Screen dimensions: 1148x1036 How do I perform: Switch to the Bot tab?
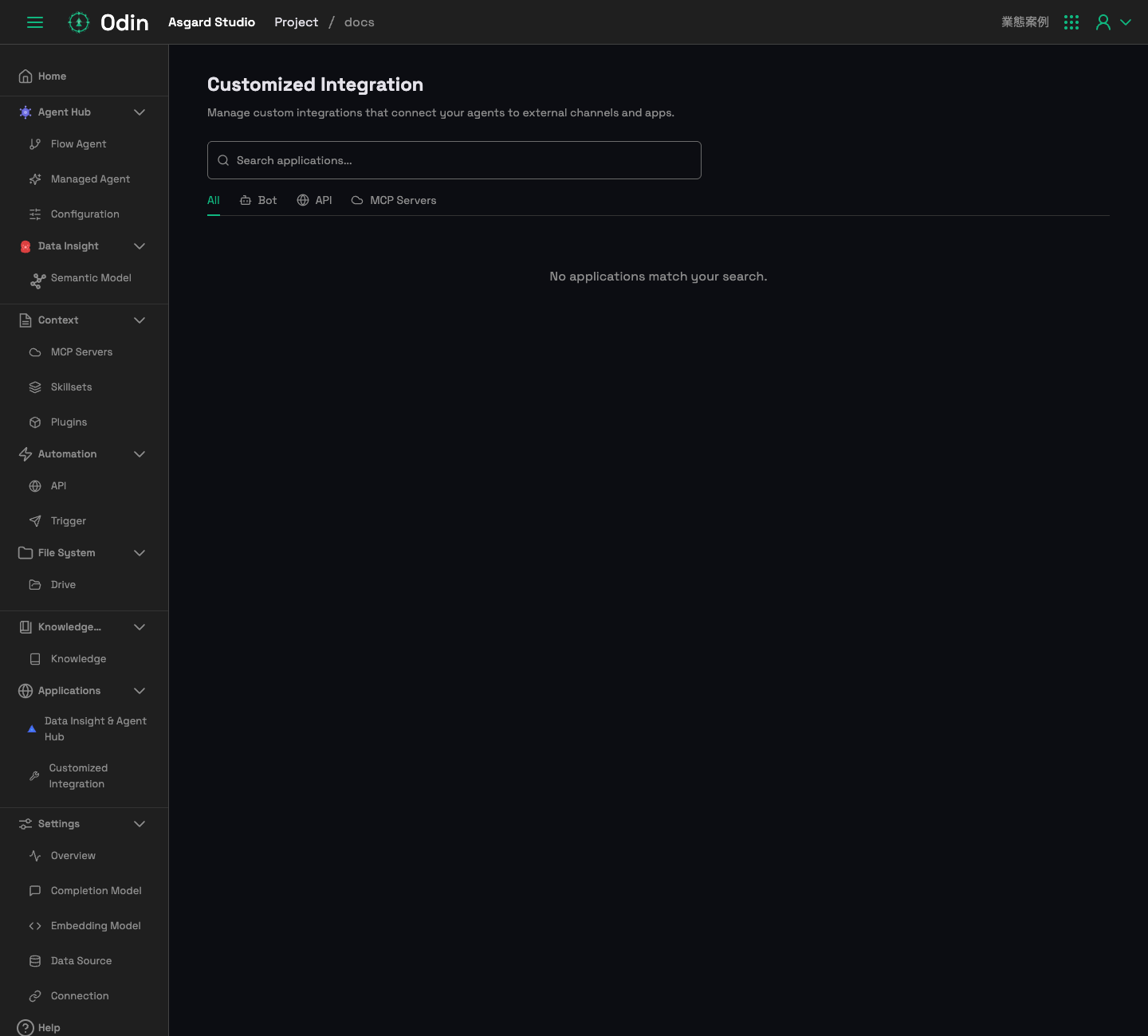point(258,201)
